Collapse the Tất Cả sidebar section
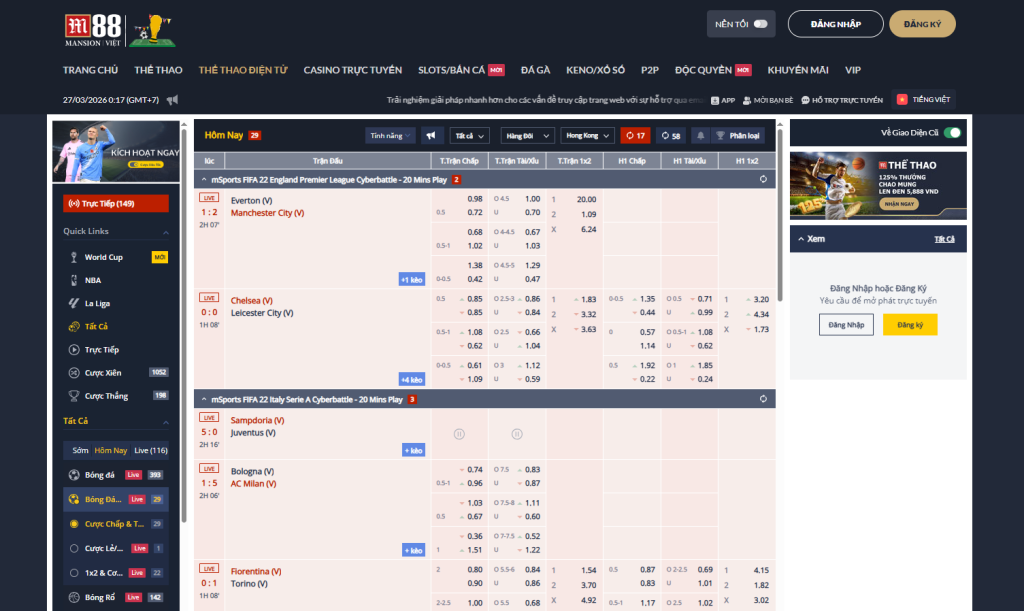Image resolution: width=1024 pixels, height=611 pixels. 166,422
